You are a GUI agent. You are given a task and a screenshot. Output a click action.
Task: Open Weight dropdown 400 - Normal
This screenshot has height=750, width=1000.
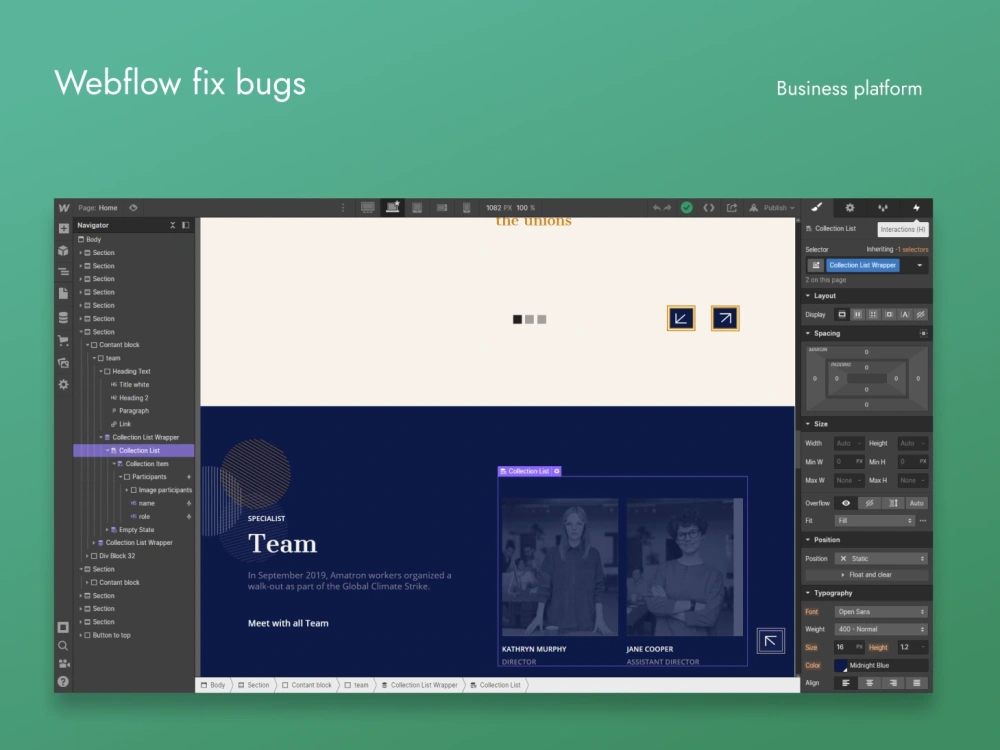[x=881, y=629]
